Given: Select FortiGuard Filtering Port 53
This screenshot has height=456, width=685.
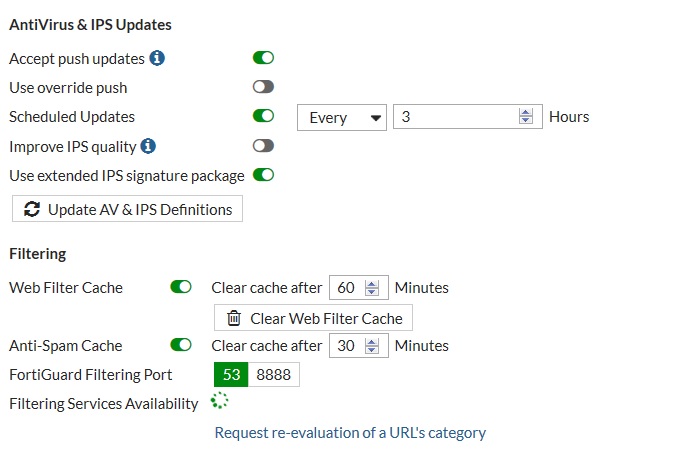Looking at the screenshot, I should point(231,375).
